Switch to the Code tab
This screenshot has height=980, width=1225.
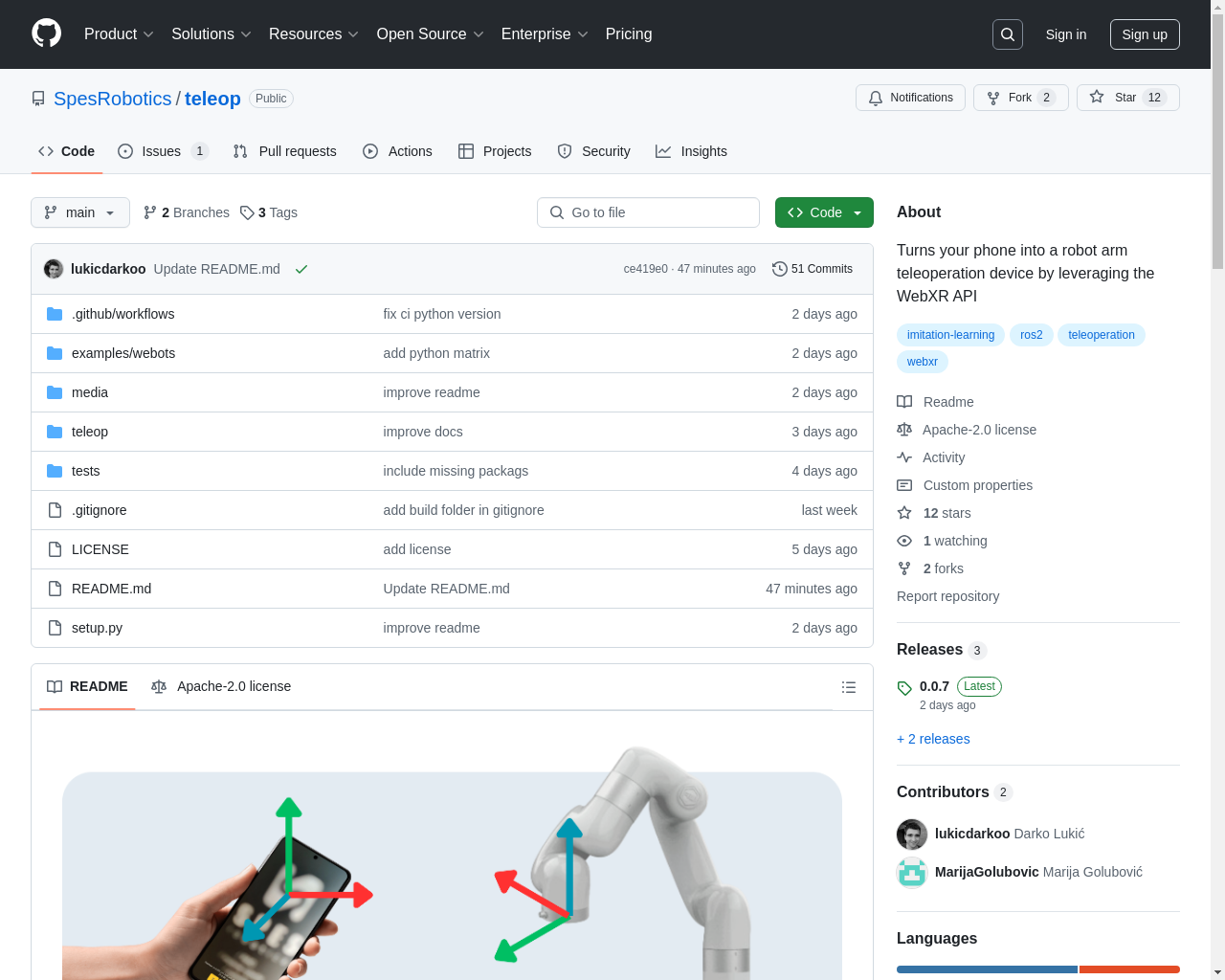click(x=67, y=151)
